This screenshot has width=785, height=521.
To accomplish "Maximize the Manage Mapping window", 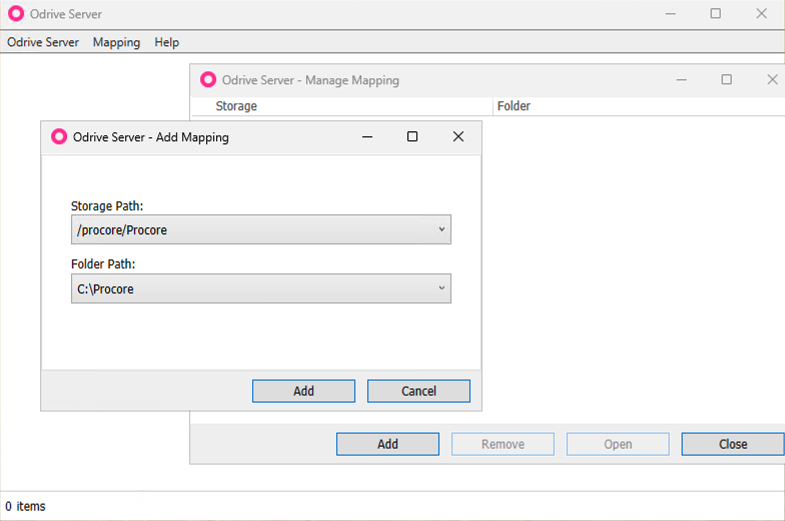I will click(x=727, y=80).
